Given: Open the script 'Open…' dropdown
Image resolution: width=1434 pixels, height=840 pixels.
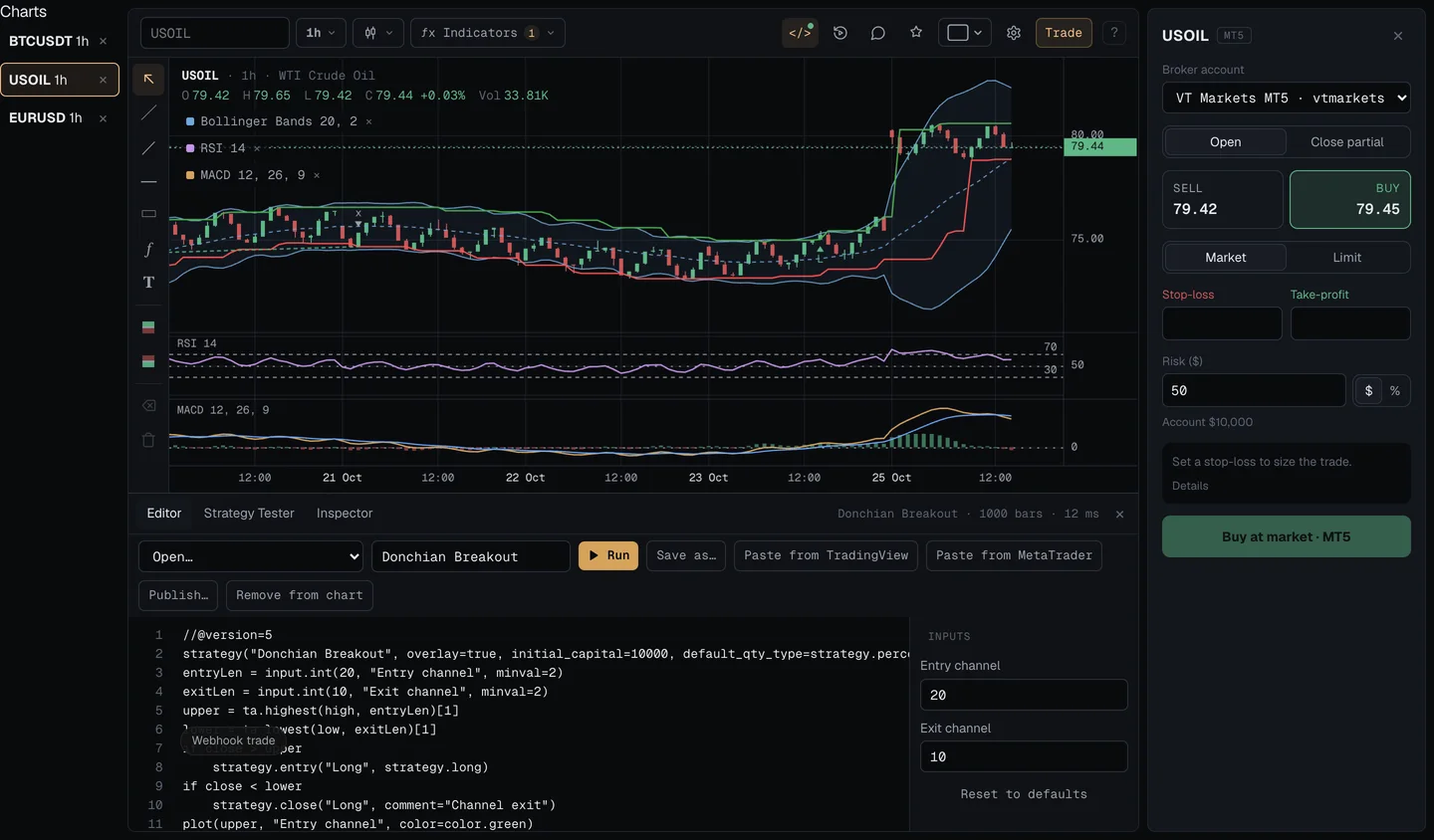Looking at the screenshot, I should click(x=251, y=556).
